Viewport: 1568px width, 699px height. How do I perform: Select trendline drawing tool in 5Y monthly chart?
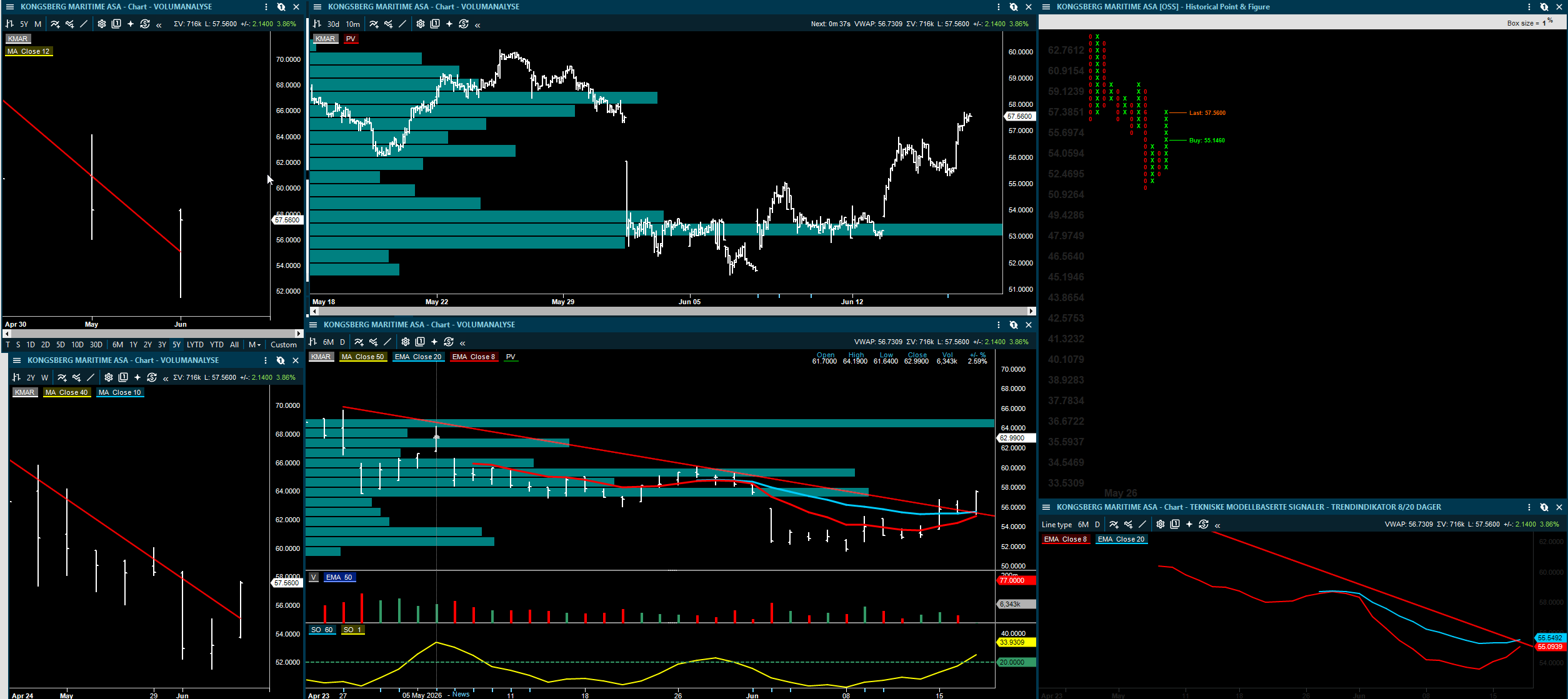[84, 24]
